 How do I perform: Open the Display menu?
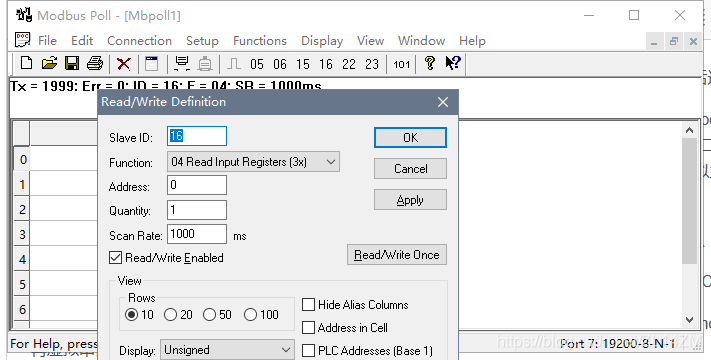(x=322, y=41)
